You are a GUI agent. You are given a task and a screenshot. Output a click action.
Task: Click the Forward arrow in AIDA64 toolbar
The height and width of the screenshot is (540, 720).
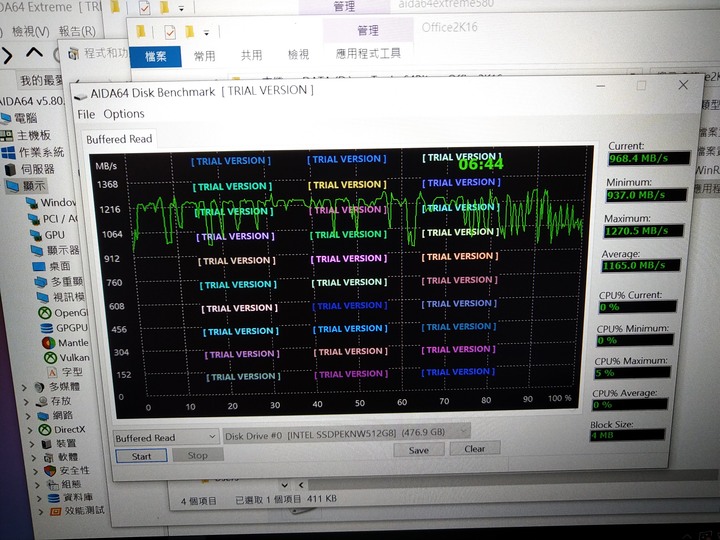6,56
